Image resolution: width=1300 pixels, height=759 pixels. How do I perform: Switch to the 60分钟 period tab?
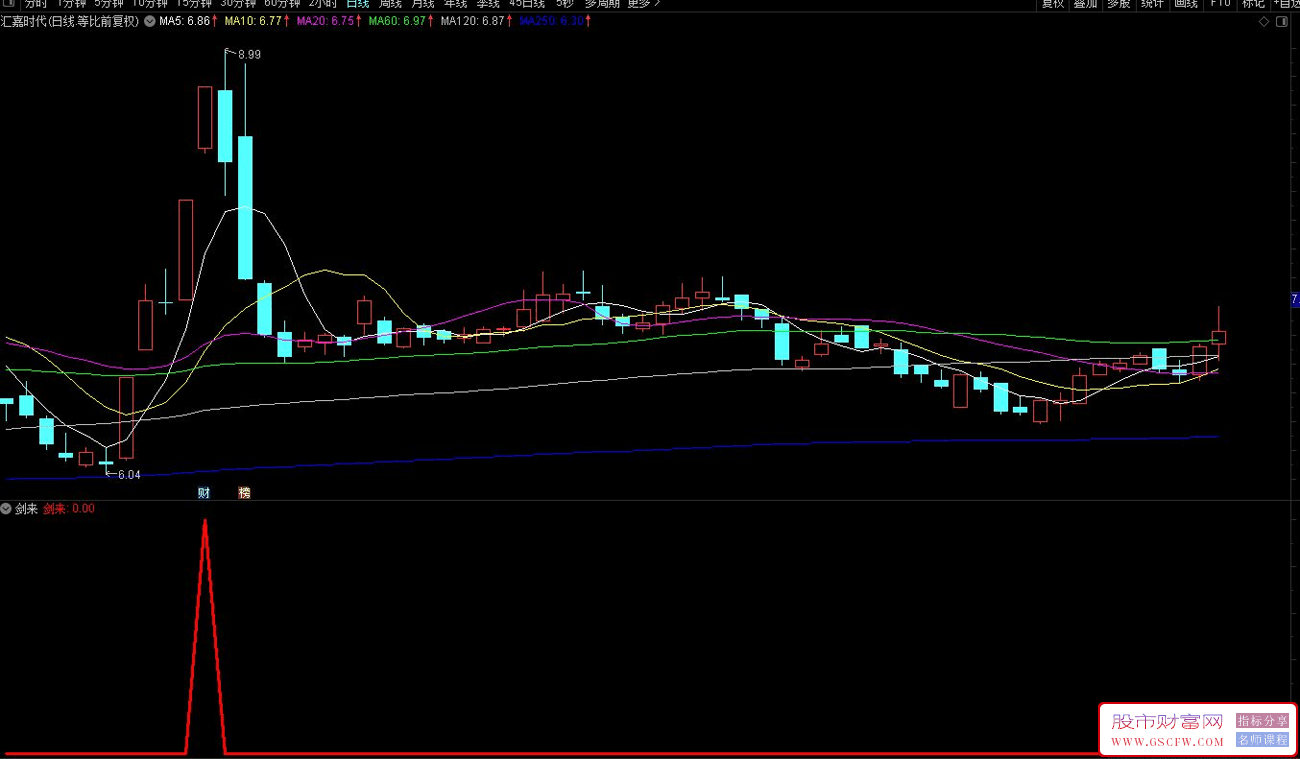pos(282,4)
